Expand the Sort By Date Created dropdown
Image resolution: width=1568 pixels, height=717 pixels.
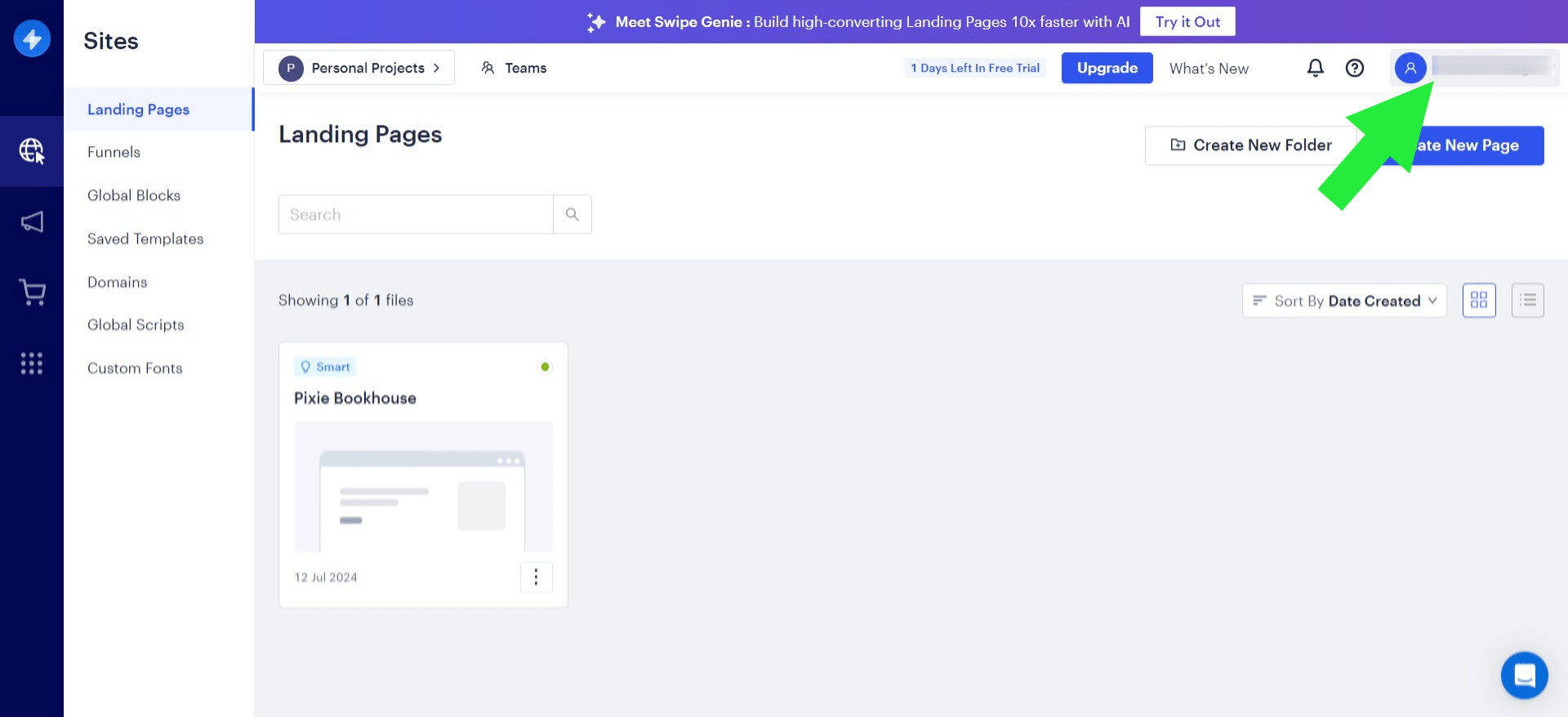coord(1344,301)
